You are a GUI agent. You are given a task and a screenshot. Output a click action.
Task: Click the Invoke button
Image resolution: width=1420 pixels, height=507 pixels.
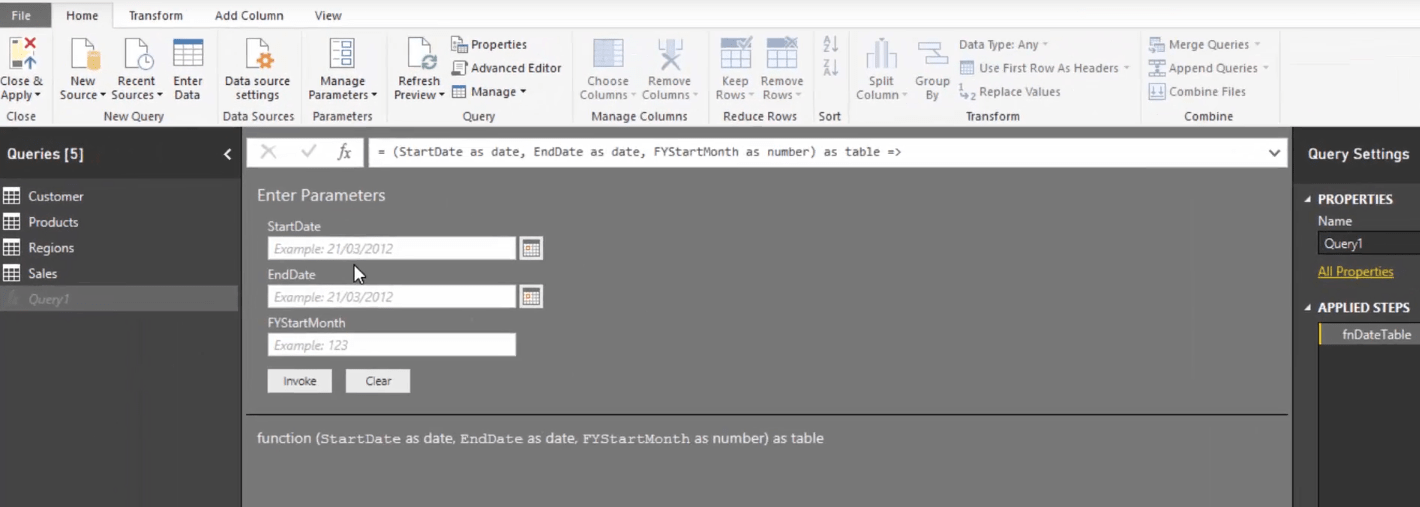pyautogui.click(x=300, y=381)
